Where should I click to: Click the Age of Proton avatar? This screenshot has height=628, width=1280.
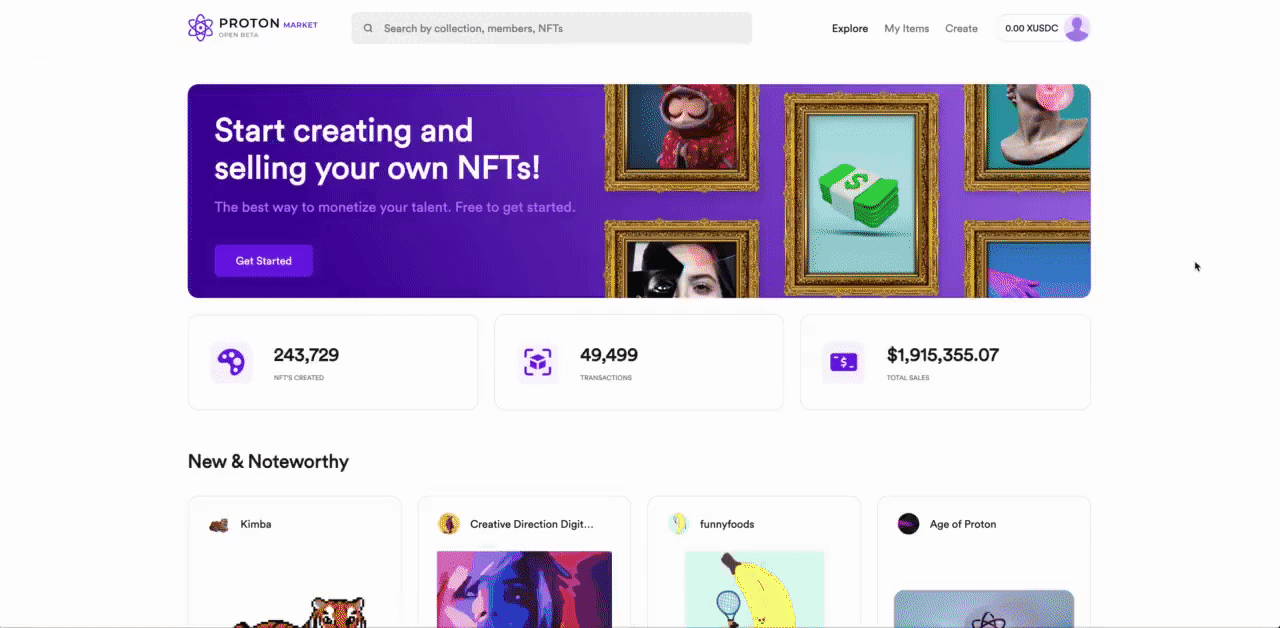908,524
